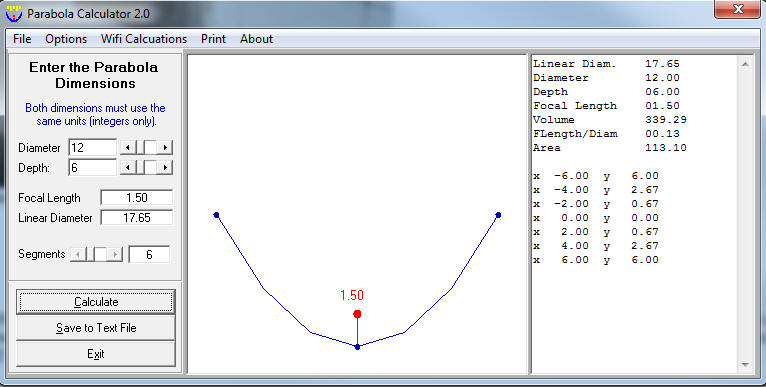Viewport: 766px width, 387px height.
Task: Open the Wifi Calcuations menu
Action: click(144, 39)
